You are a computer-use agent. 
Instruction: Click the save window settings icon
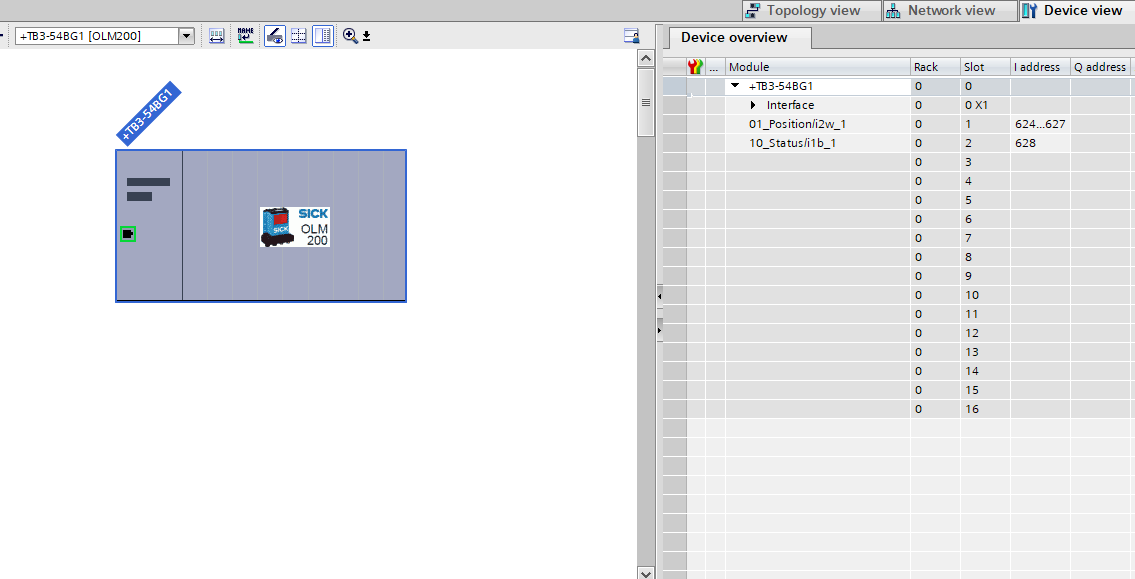coord(631,35)
